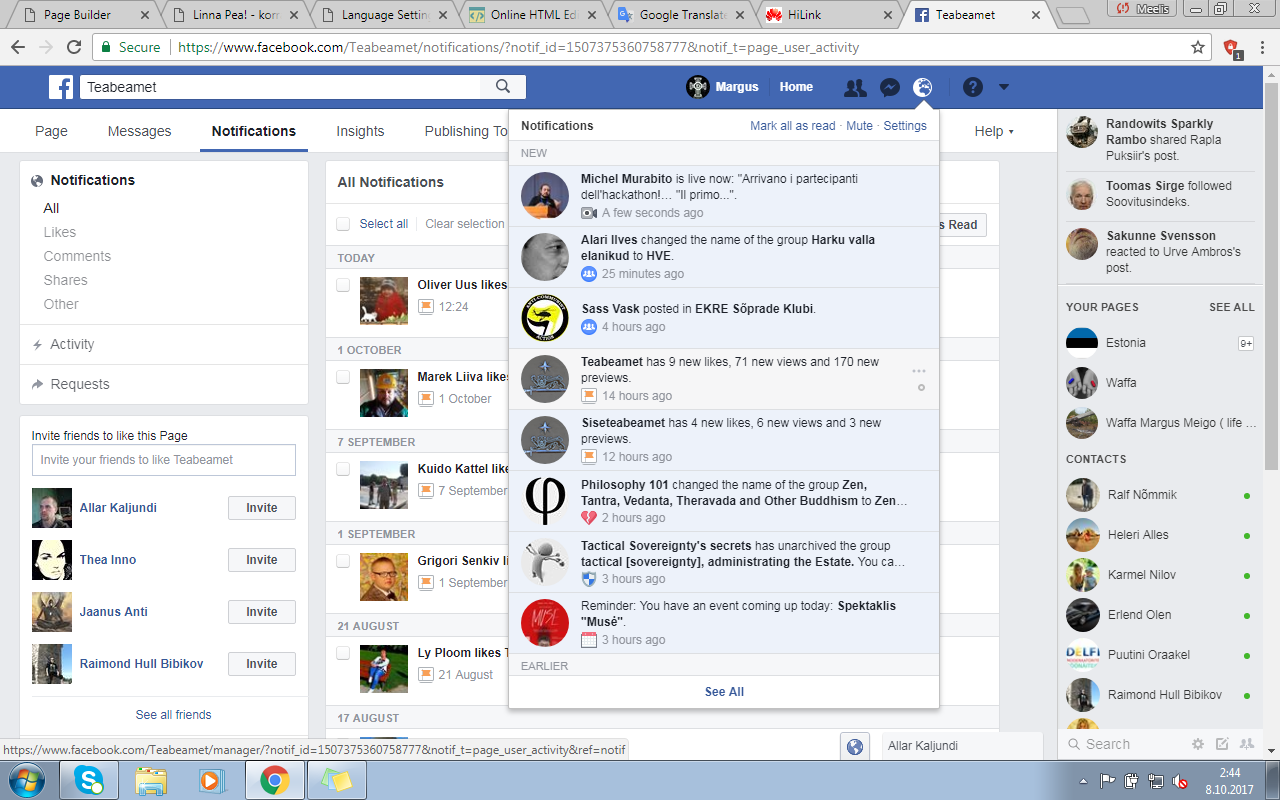Click the chat Search field
The width and height of the screenshot is (1280, 800).
[x=1125, y=744]
